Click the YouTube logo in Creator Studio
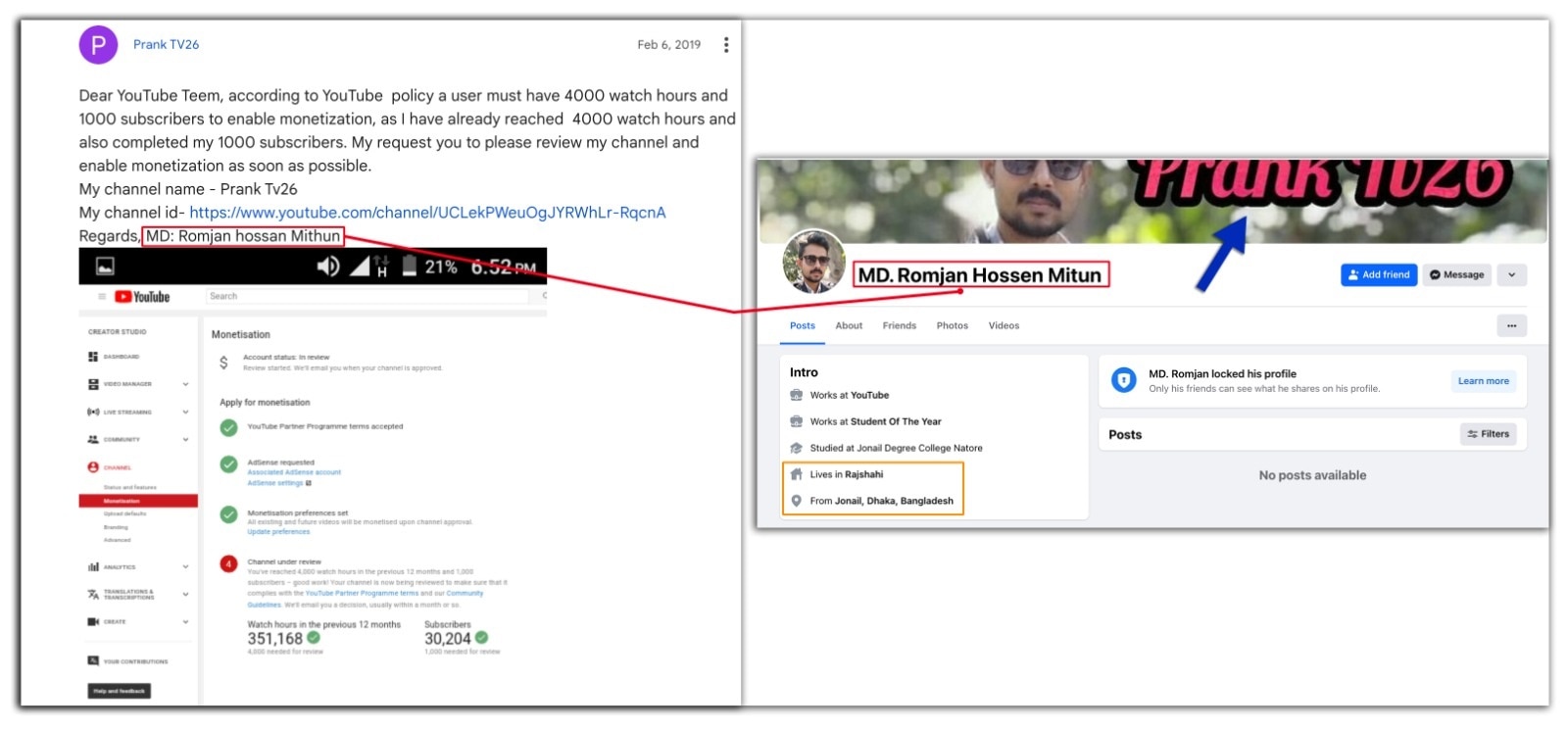Image resolution: width=1568 pixels, height=730 pixels. point(143,297)
